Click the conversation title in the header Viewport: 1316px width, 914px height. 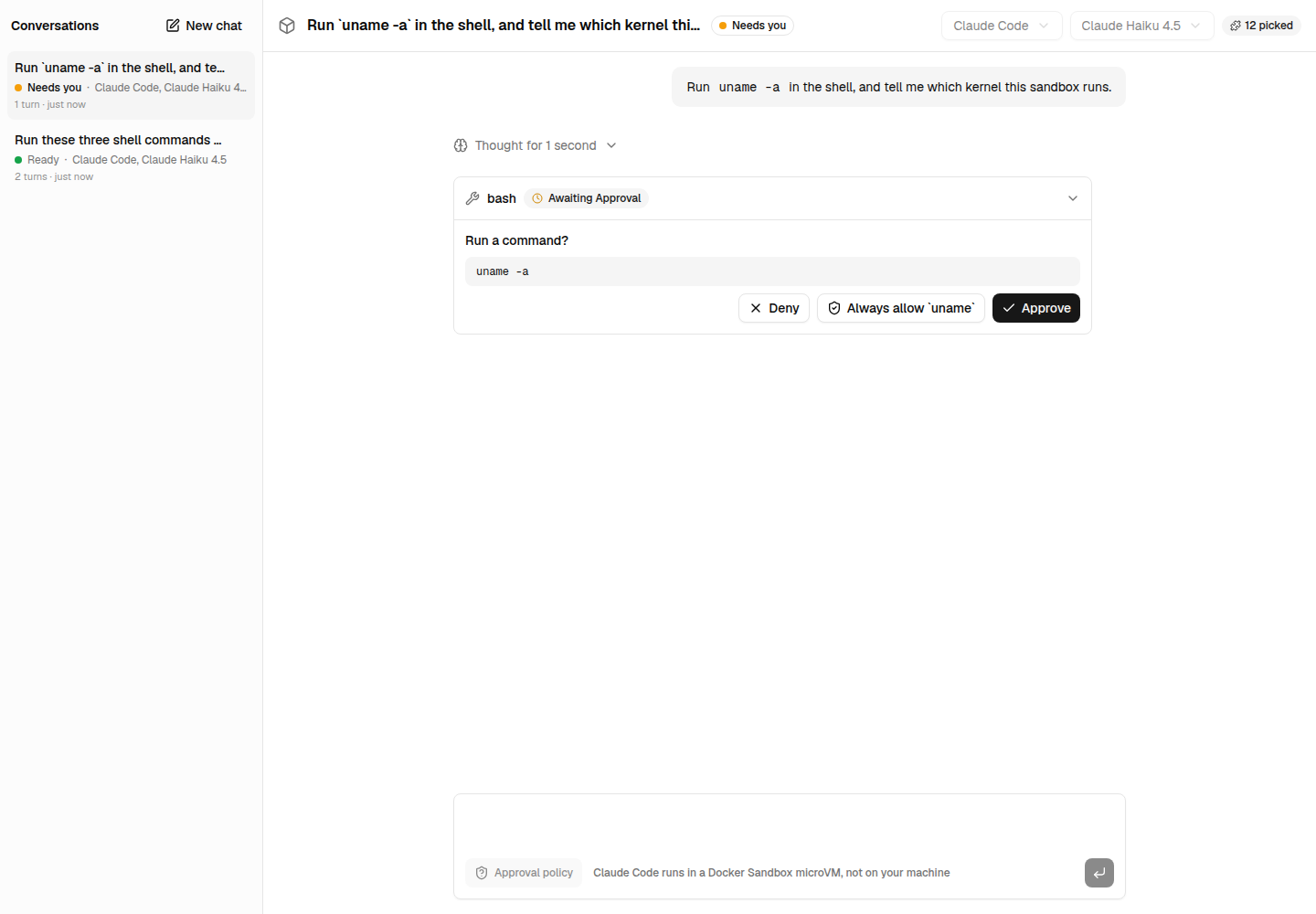(x=504, y=26)
